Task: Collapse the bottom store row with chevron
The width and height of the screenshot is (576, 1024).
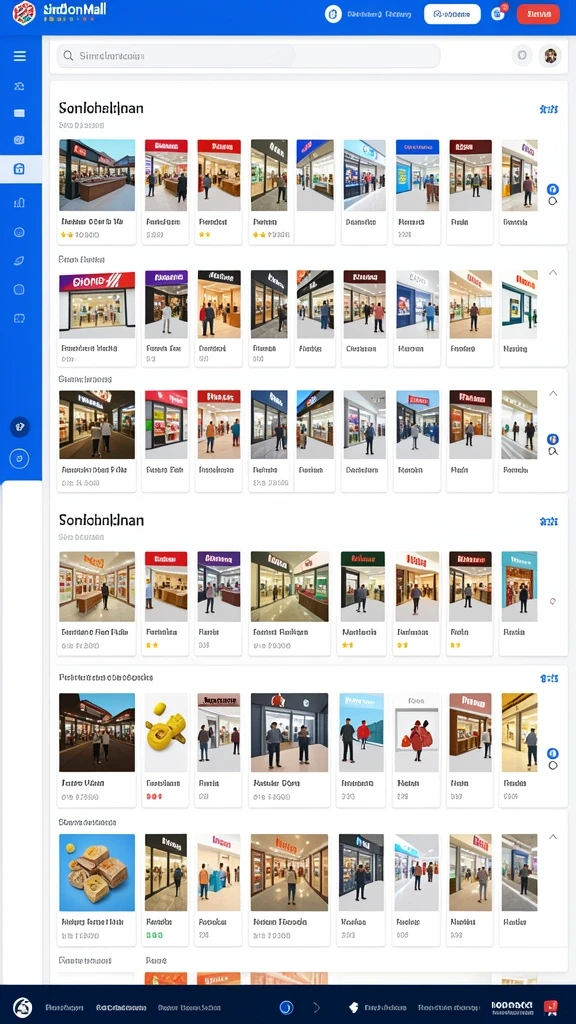Action: click(553, 837)
